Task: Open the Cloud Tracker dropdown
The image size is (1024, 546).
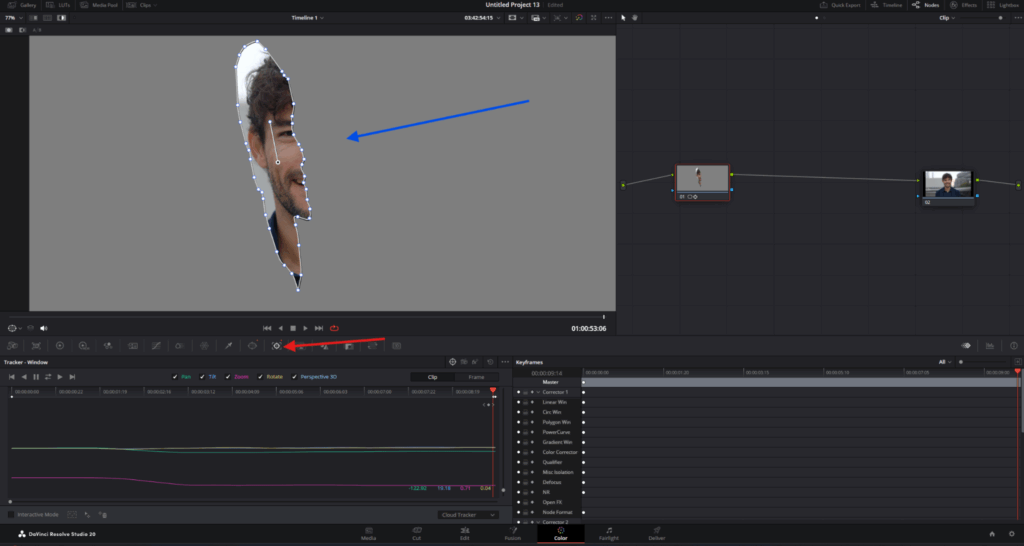Action: 468,514
